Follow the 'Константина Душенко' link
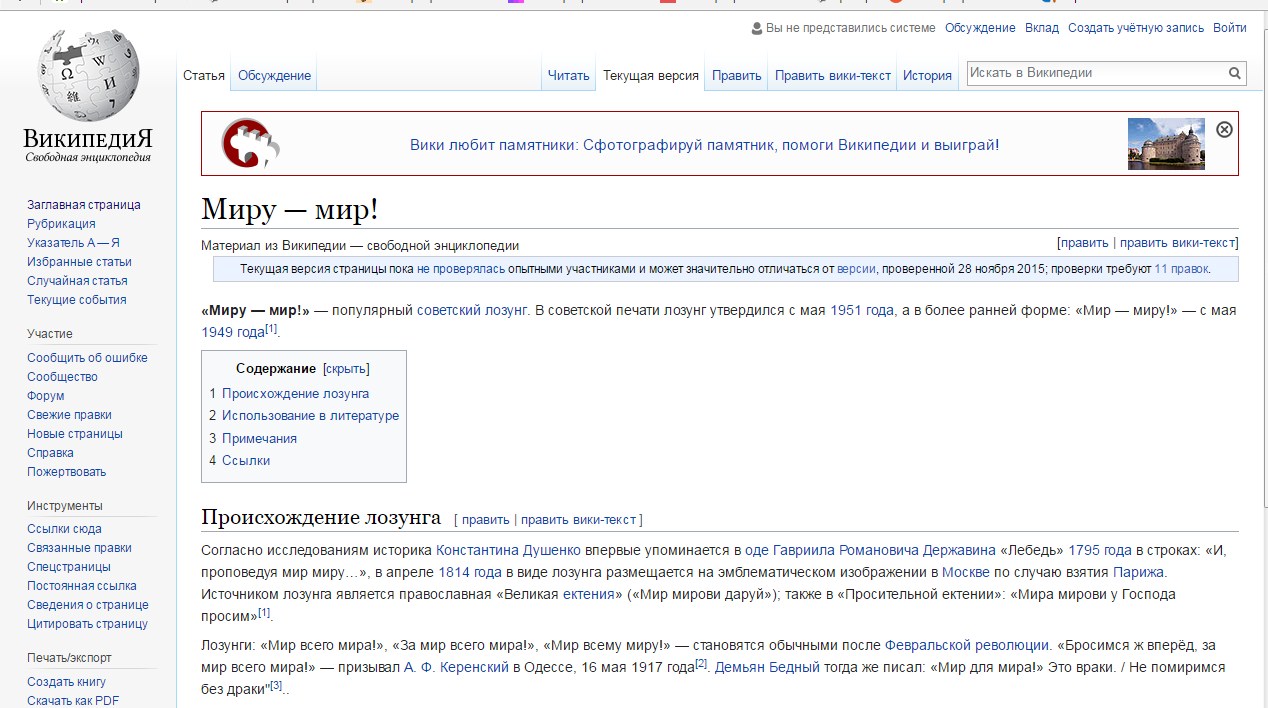The image size is (1268, 708). pyautogui.click(x=509, y=550)
